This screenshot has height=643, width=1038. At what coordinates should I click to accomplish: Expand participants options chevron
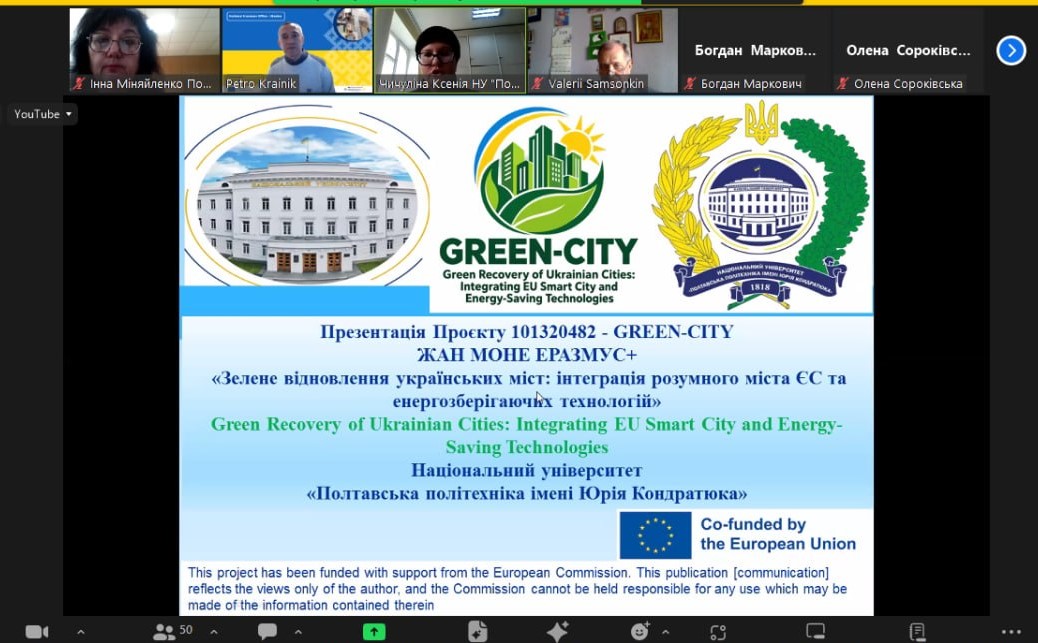pyautogui.click(x=214, y=632)
